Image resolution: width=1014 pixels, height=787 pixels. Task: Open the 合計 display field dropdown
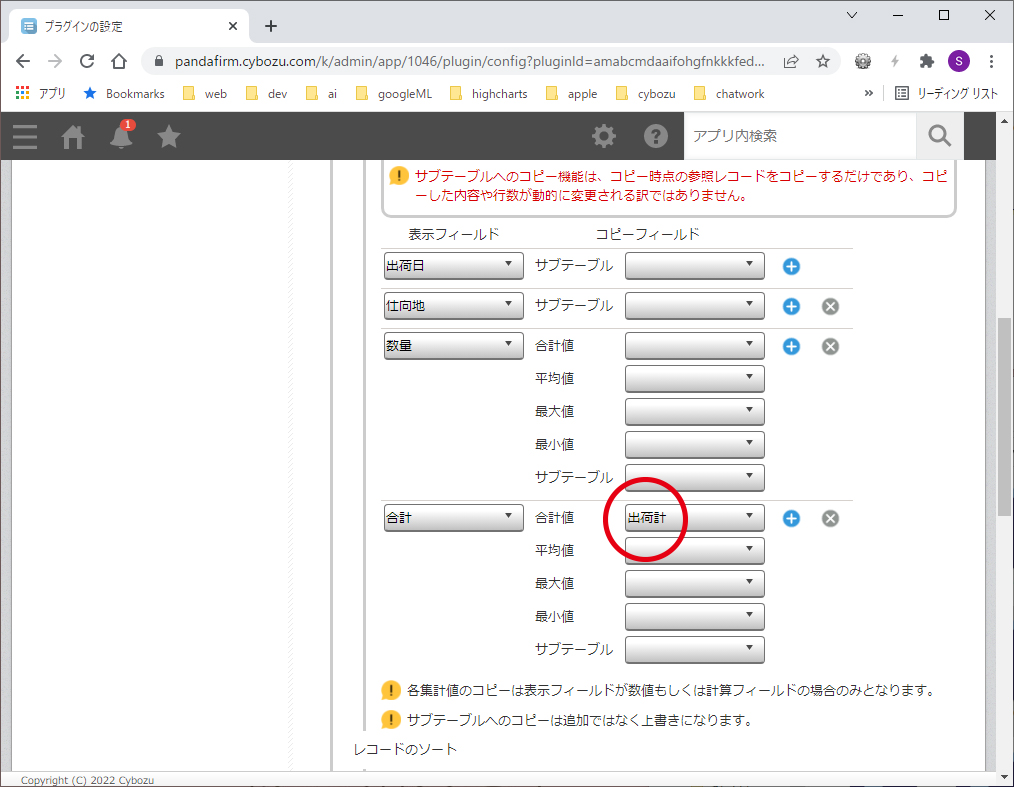point(453,518)
